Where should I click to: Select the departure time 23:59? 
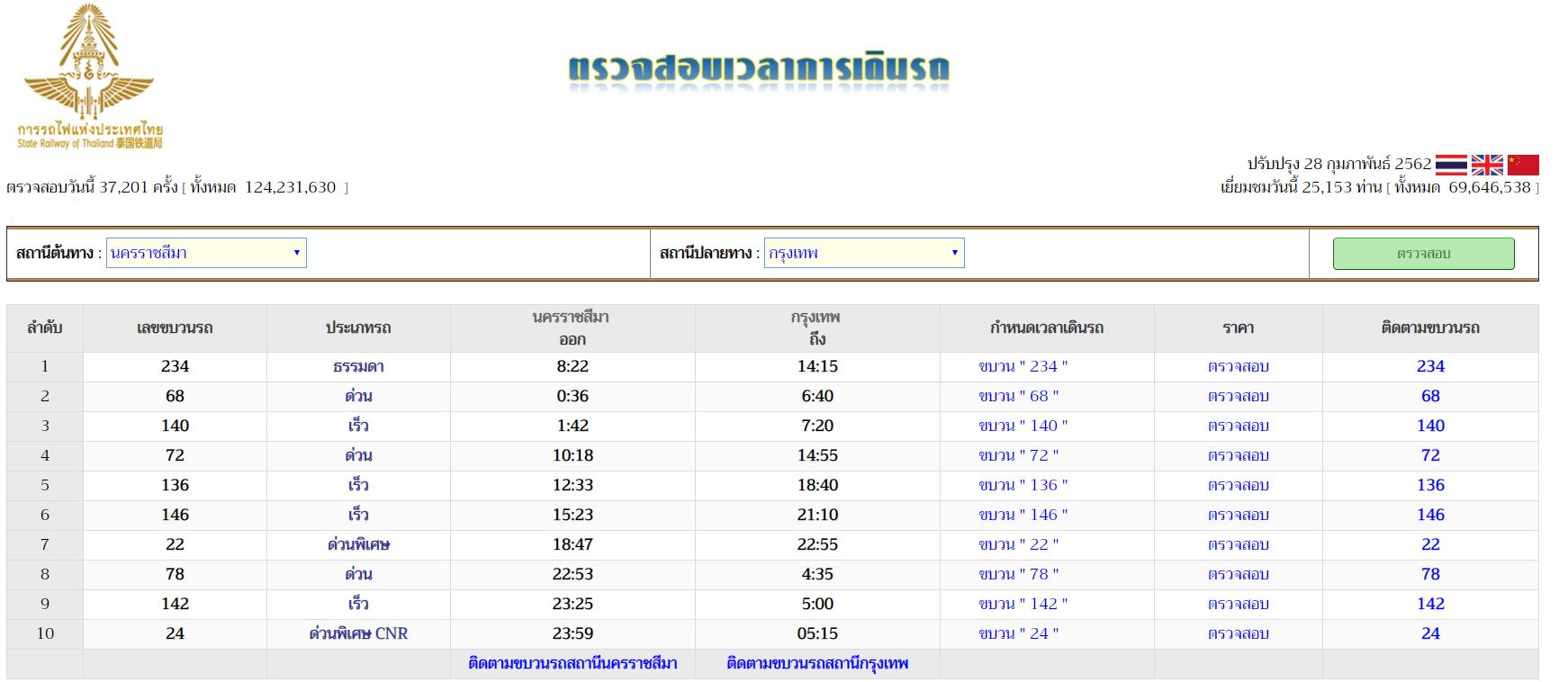click(572, 633)
